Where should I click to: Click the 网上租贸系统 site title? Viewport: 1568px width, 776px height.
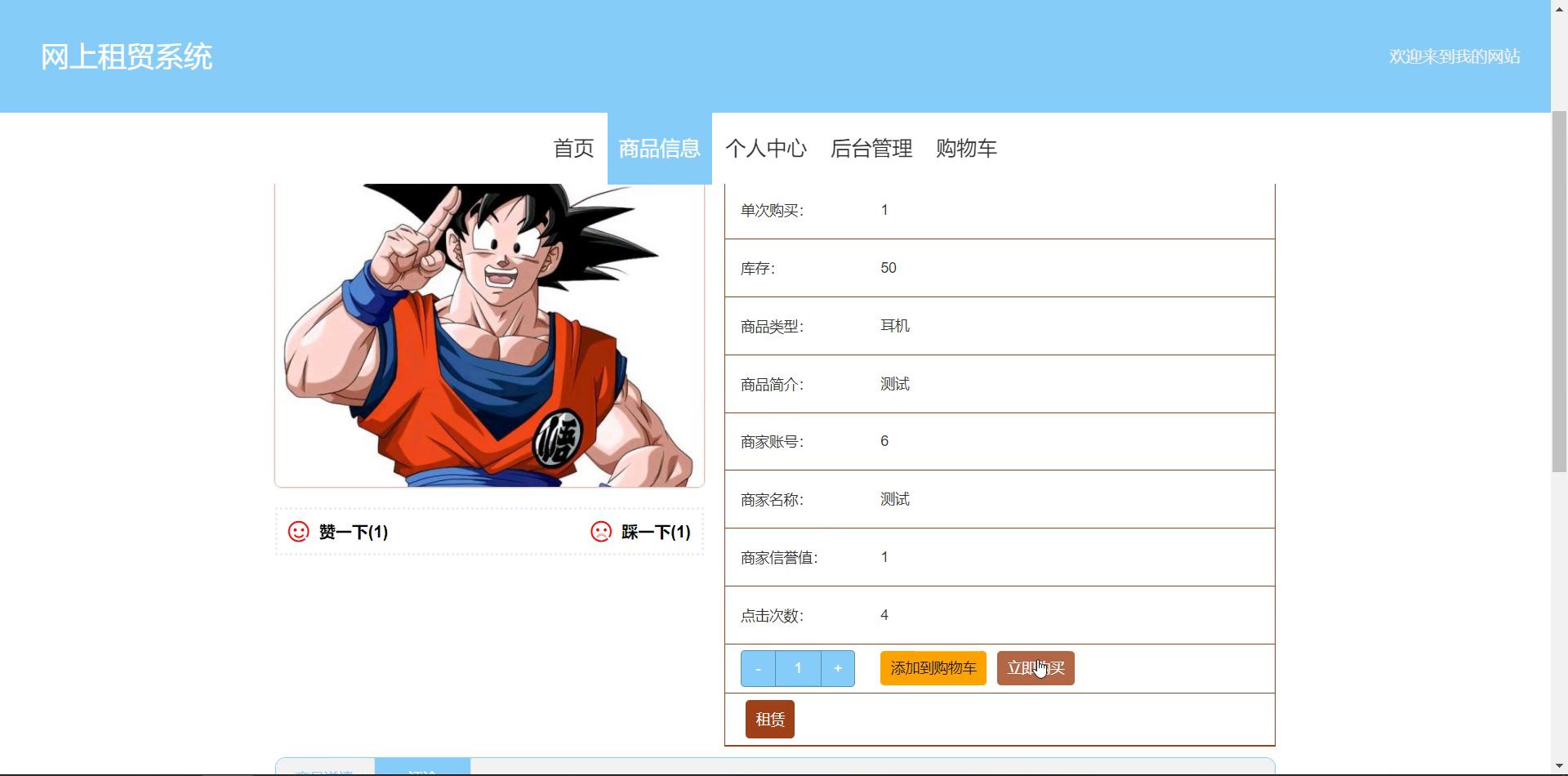[127, 57]
